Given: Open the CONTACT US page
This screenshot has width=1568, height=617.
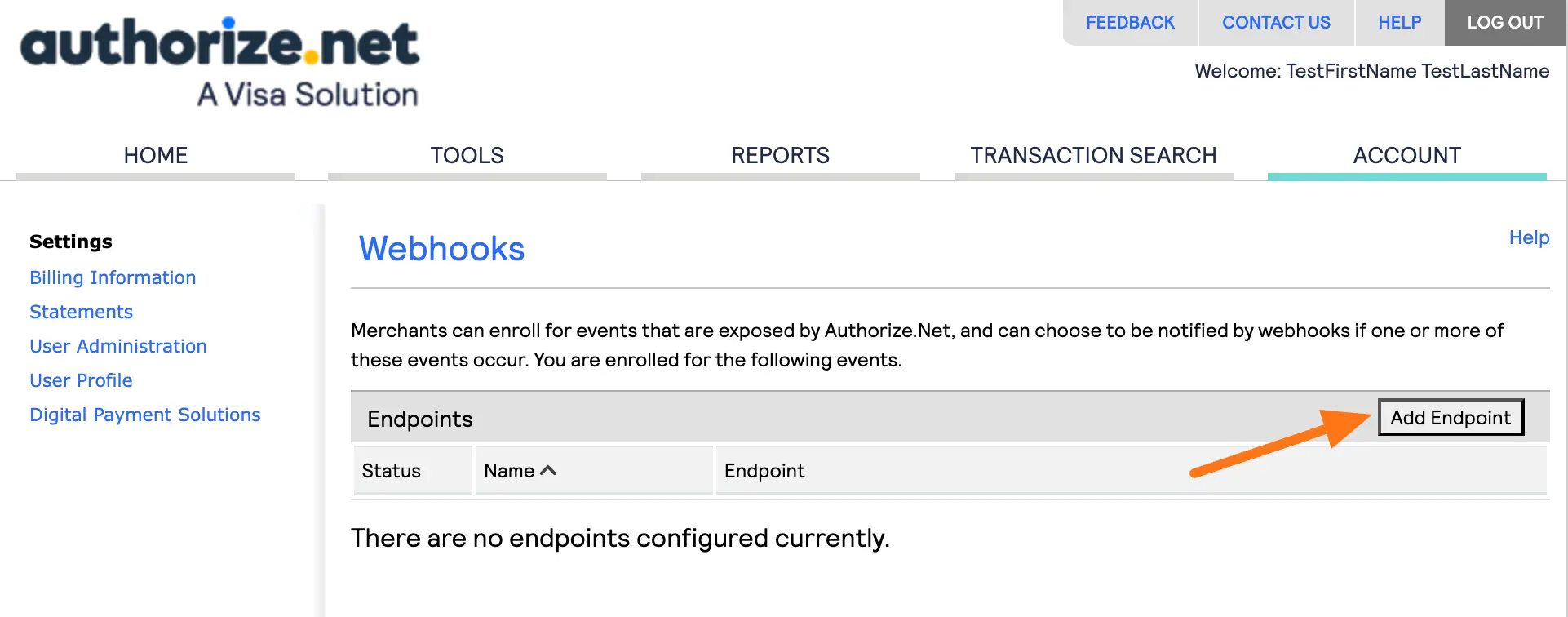Looking at the screenshot, I should (x=1275, y=22).
